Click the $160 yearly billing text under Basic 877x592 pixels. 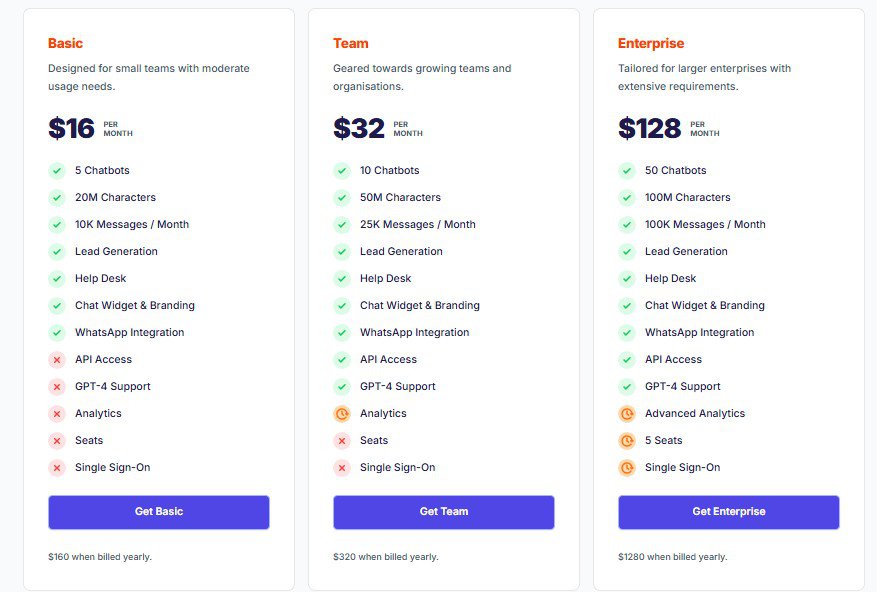(x=99, y=557)
